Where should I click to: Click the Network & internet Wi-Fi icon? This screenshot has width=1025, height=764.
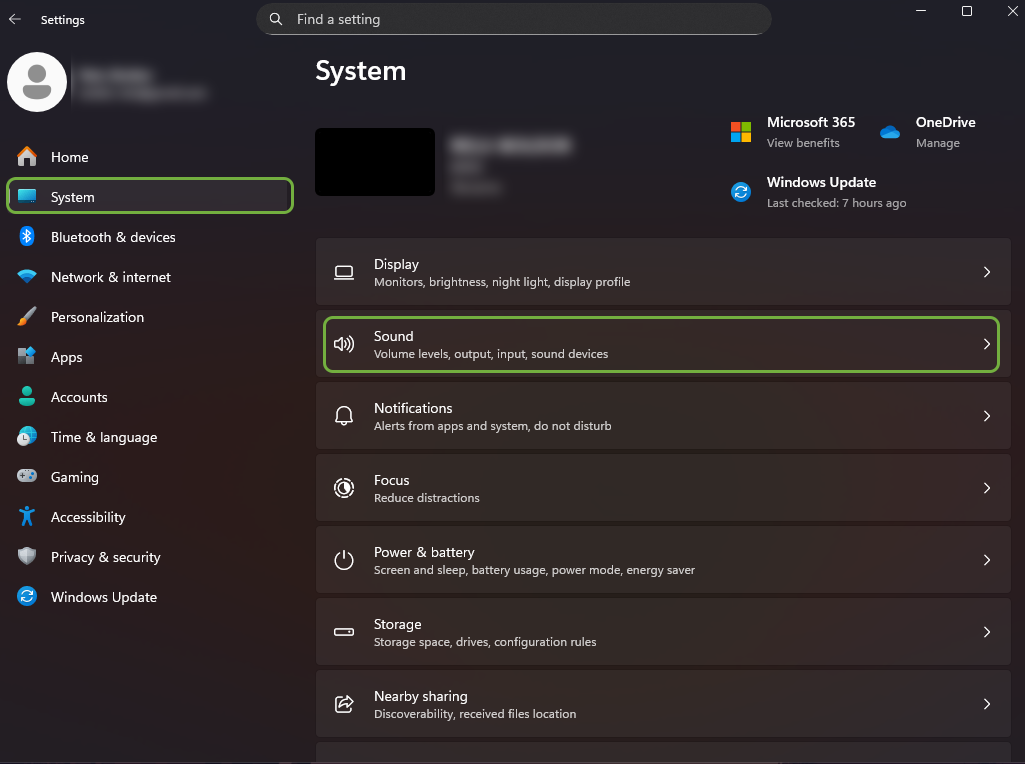click(28, 277)
